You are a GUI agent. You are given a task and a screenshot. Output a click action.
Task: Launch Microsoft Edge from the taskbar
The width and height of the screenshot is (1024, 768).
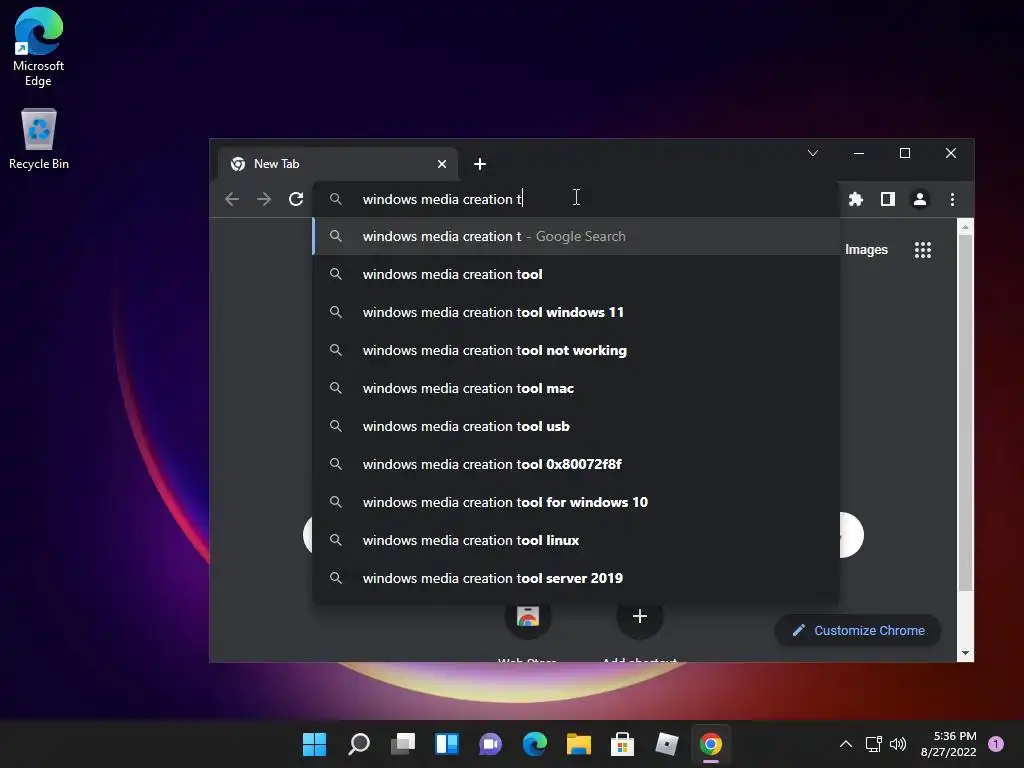click(535, 744)
